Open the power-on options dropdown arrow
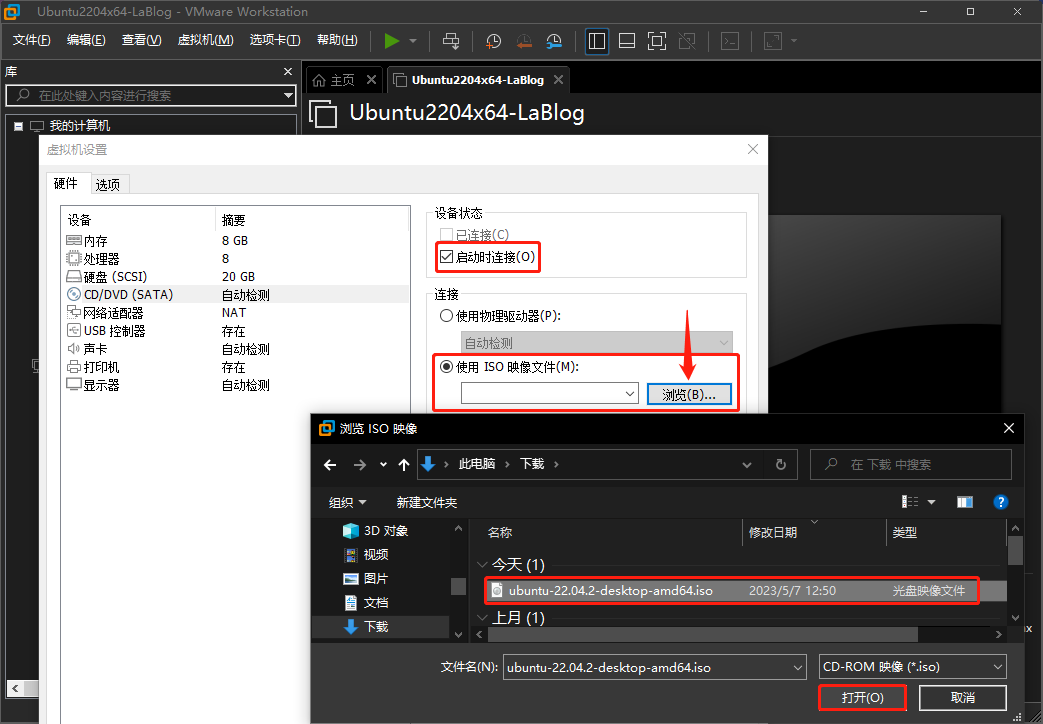 click(x=413, y=41)
